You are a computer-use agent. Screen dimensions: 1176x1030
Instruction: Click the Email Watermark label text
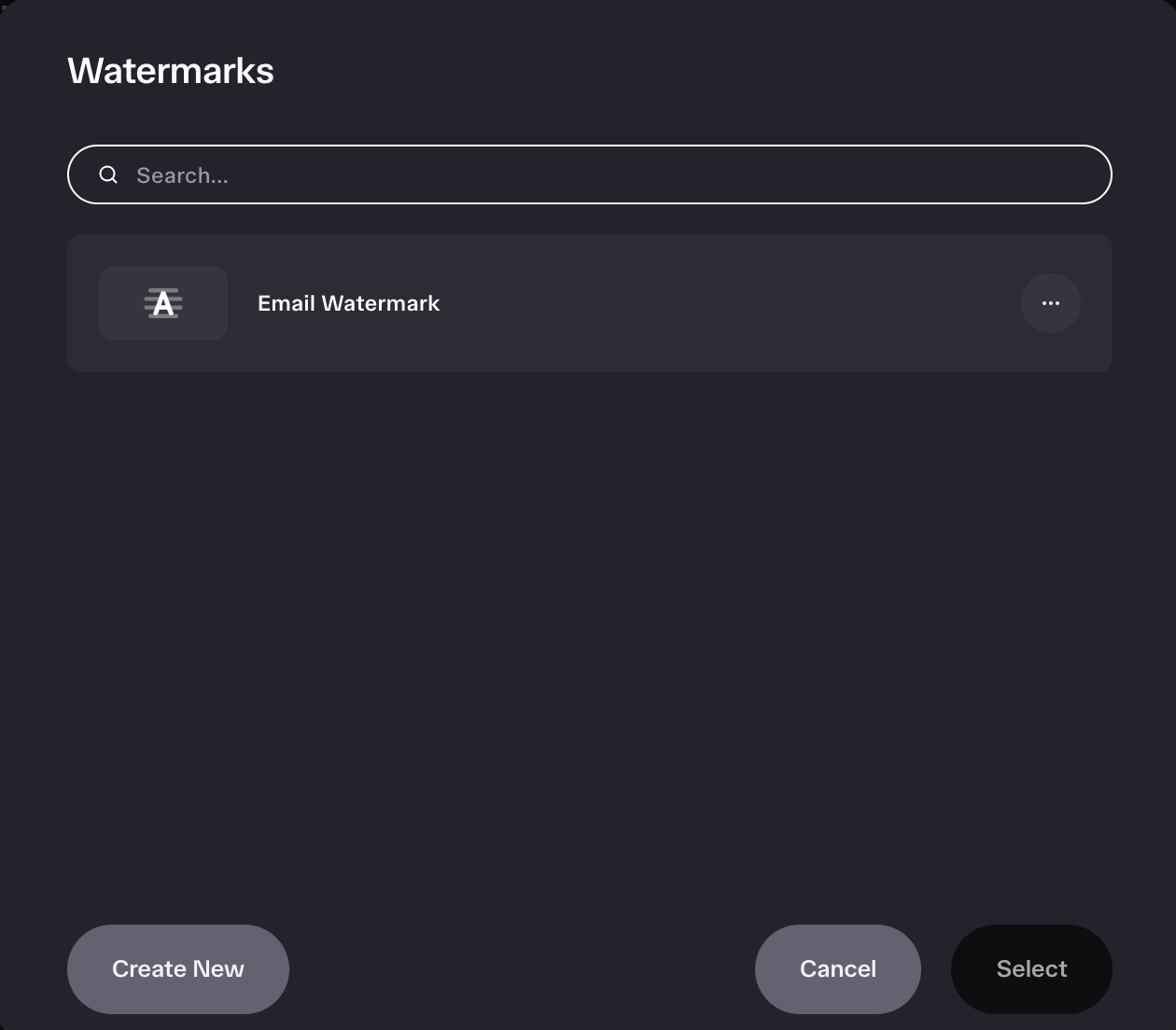348,303
